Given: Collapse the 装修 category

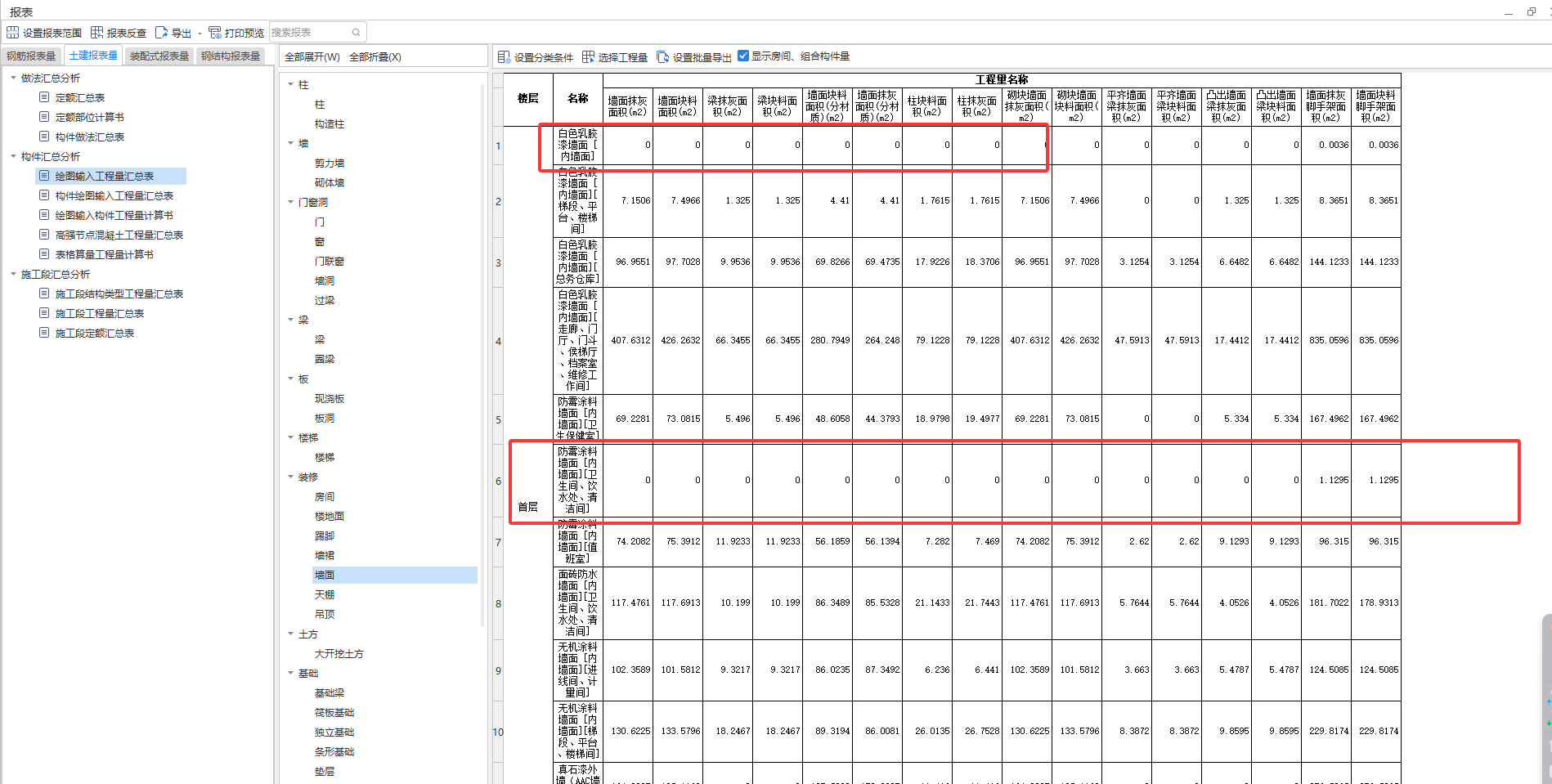Looking at the screenshot, I should pos(290,477).
